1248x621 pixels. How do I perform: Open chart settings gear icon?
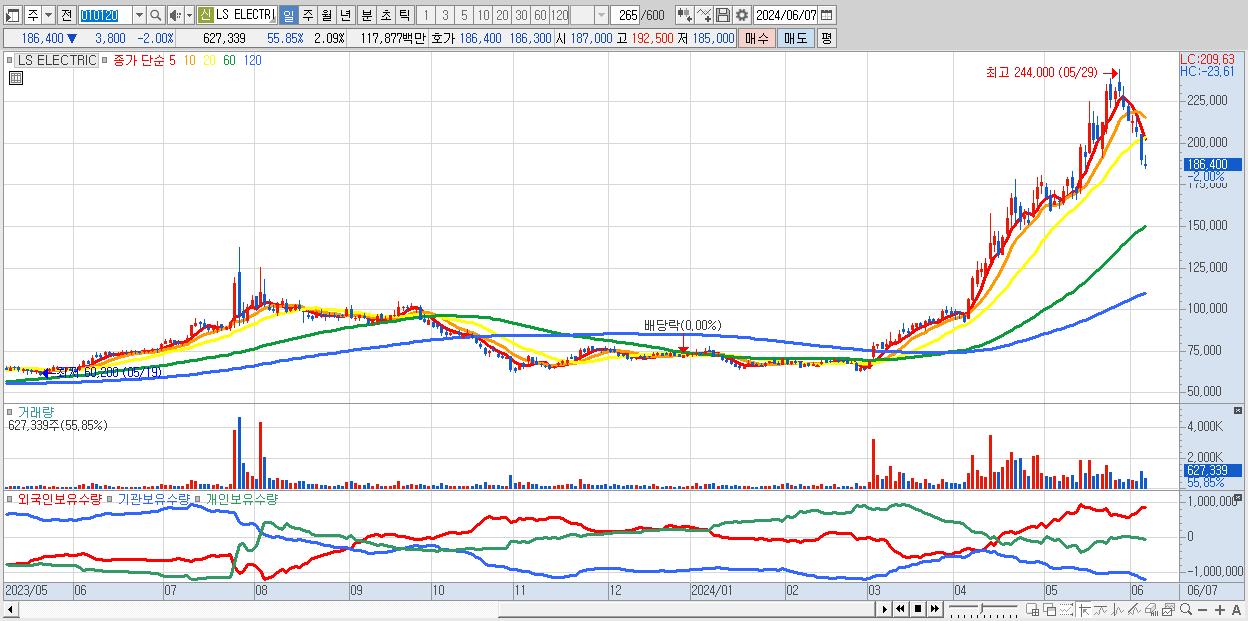click(741, 15)
